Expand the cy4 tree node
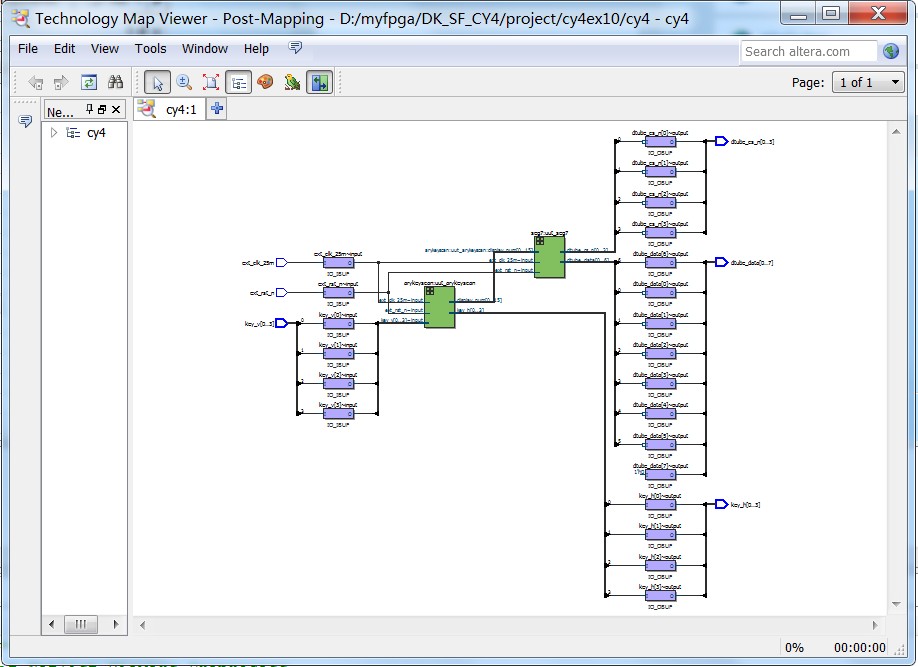The width and height of the screenshot is (918, 667). [54, 133]
